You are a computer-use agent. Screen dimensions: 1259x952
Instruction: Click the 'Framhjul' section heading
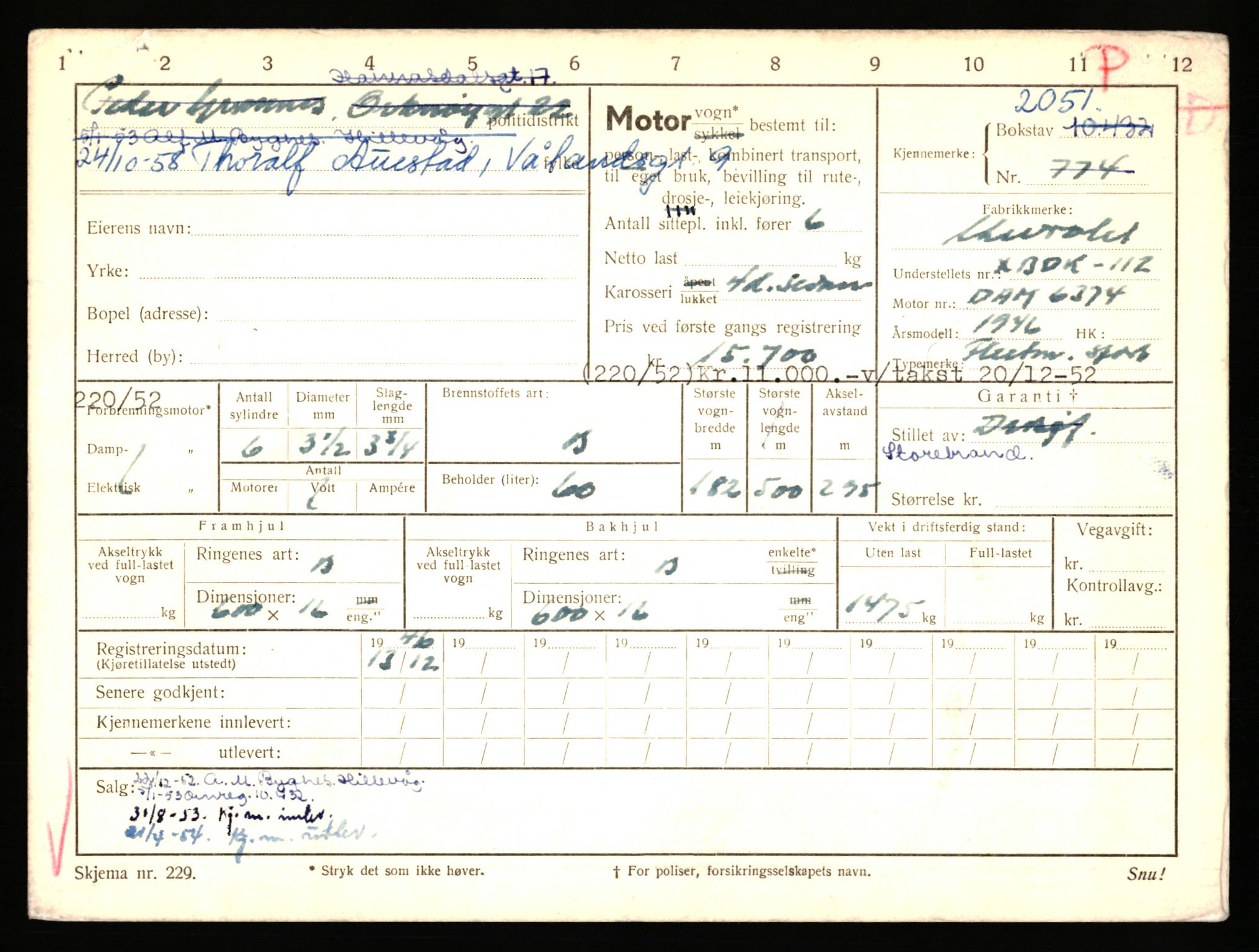click(241, 526)
